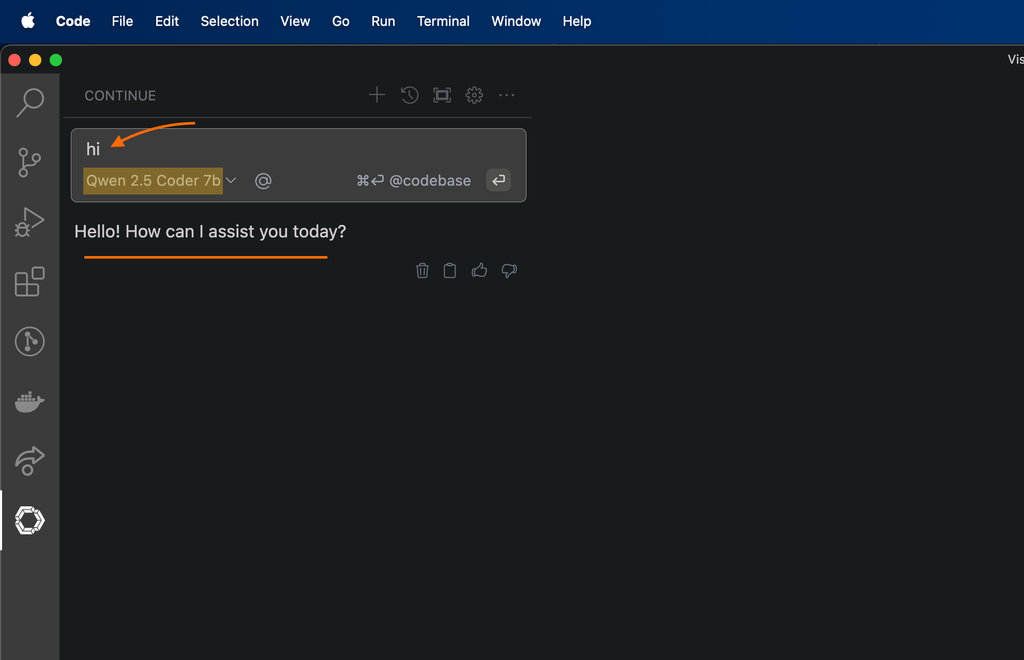Screen dimensions: 1024x660
Task: Submit the prompt with the enter button
Action: (498, 180)
